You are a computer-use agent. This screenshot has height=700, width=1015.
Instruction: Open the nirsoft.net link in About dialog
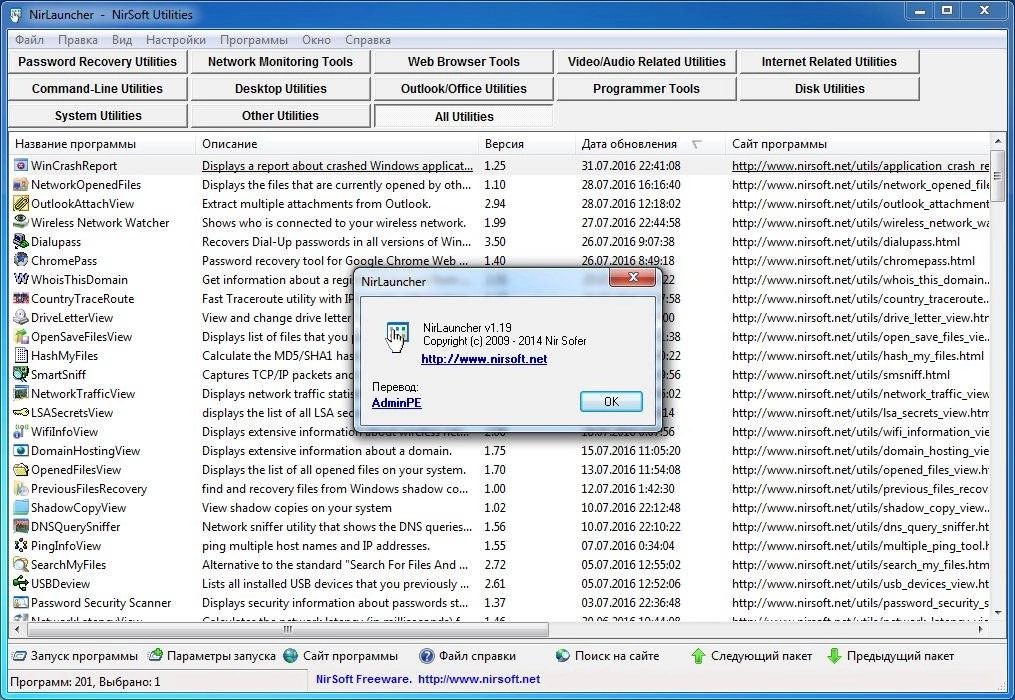tap(484, 359)
